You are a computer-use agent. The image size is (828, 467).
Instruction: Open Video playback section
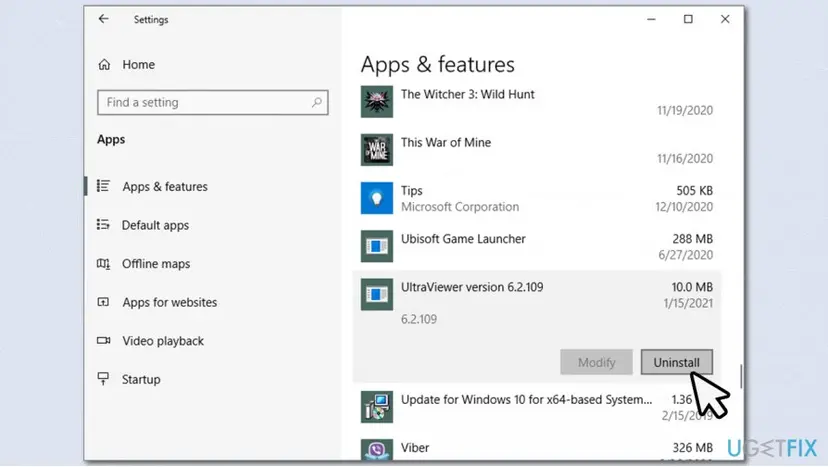[163, 341]
